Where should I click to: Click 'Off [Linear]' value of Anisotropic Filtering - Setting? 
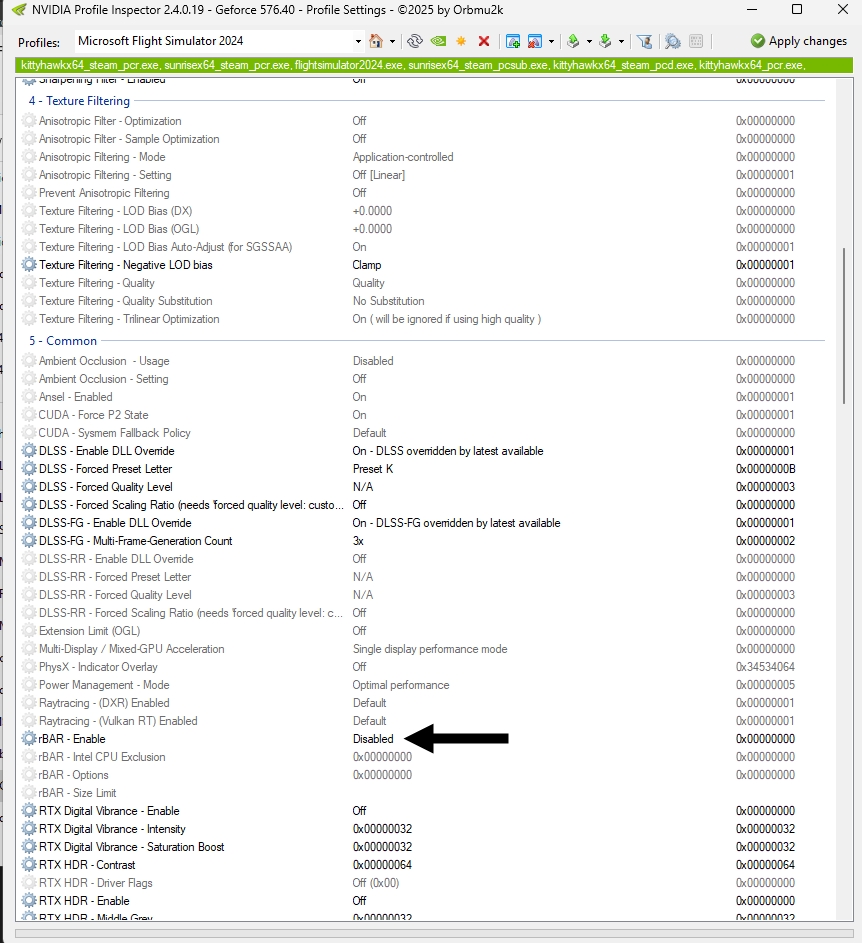pyautogui.click(x=378, y=175)
